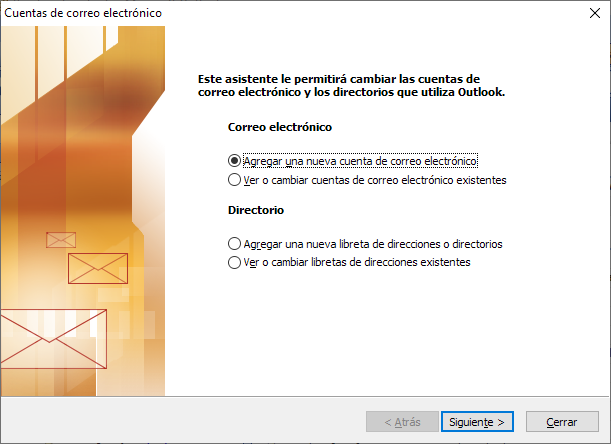Click the Directorio section heading

point(256,210)
